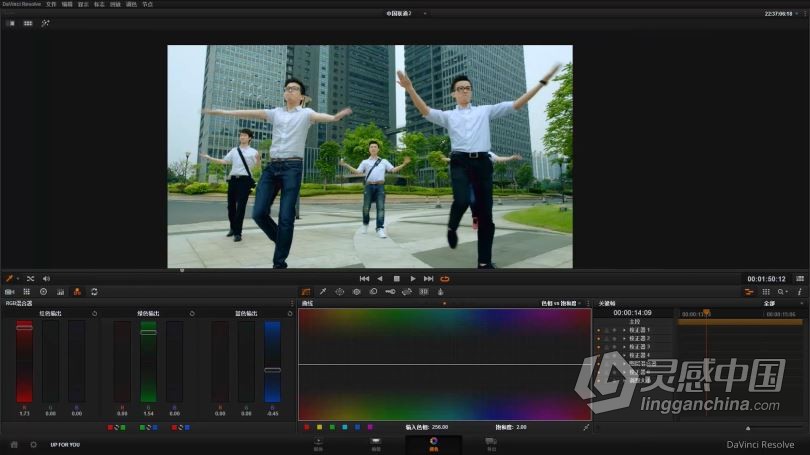Viewport: 810px width, 455px height.
Task: Play the clip forward
Action: click(x=413, y=279)
